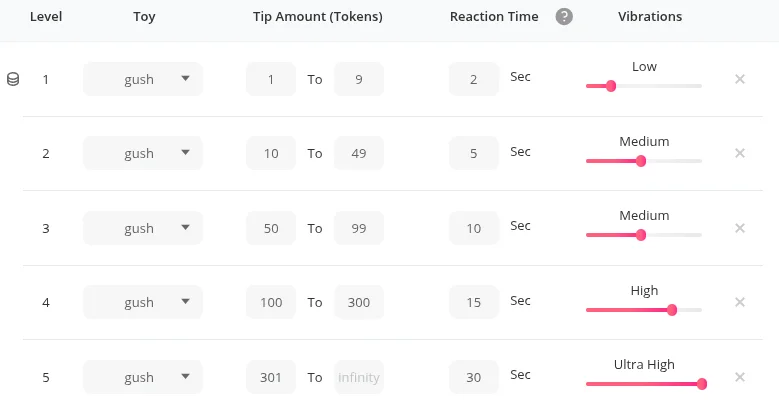The image size is (779, 409).
Task: Delete level 2 row using X icon
Action: 740,153
